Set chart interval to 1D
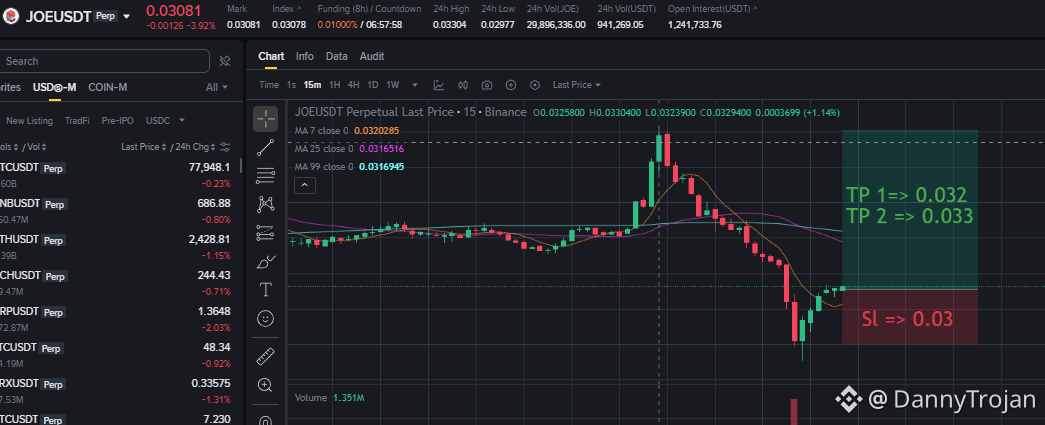The image size is (1045, 425). coord(373,85)
